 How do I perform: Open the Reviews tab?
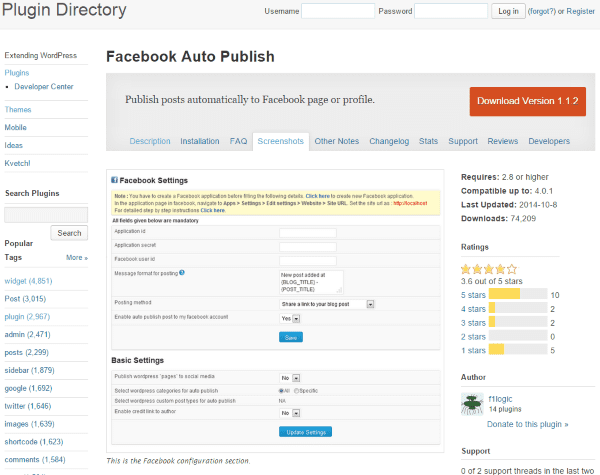[502, 141]
